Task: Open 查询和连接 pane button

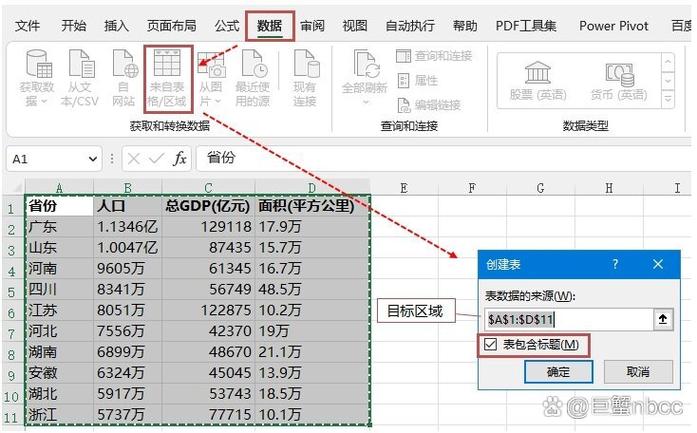Action: pos(433,56)
